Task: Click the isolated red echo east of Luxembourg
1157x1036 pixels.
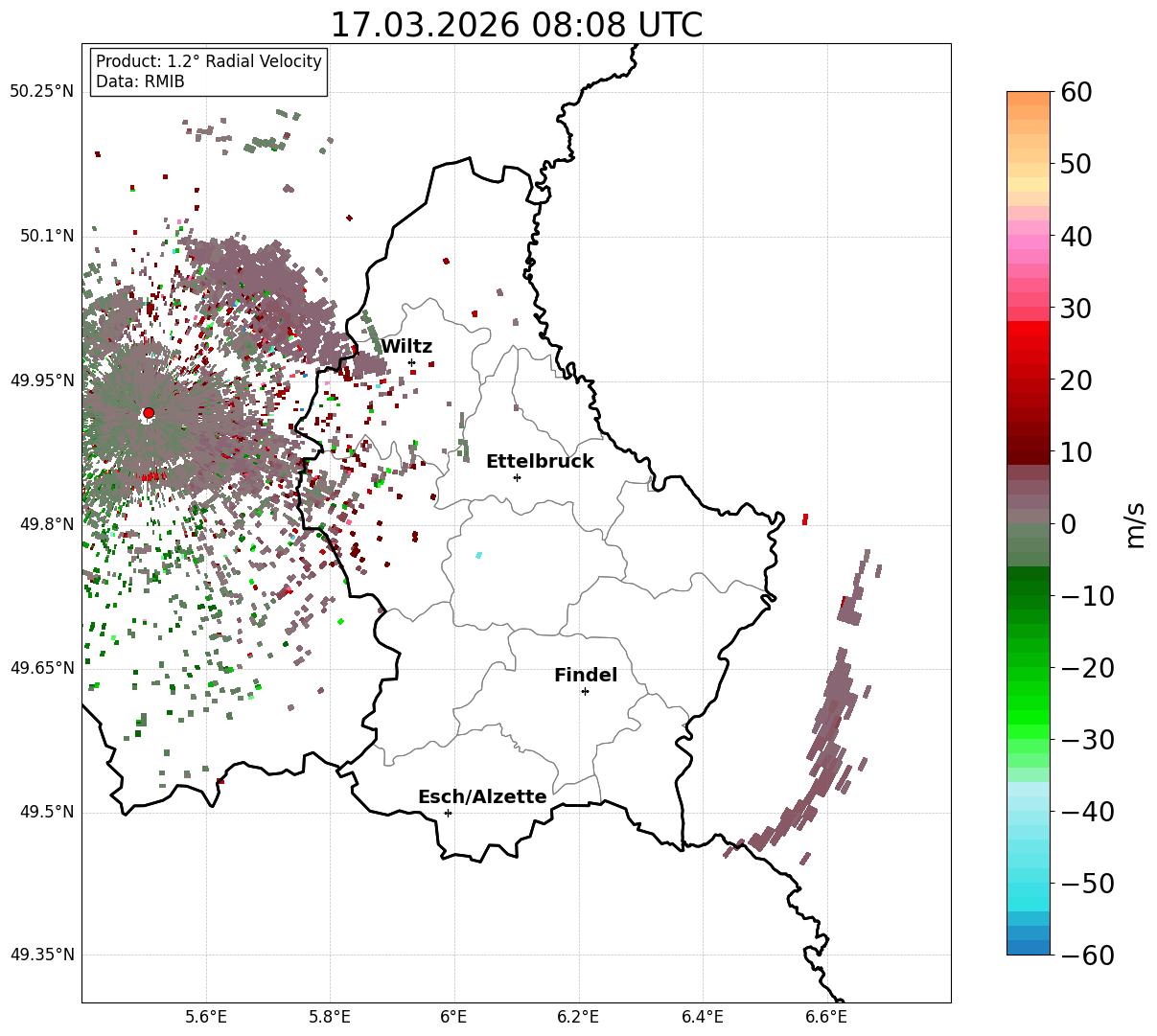Action: pos(805,519)
